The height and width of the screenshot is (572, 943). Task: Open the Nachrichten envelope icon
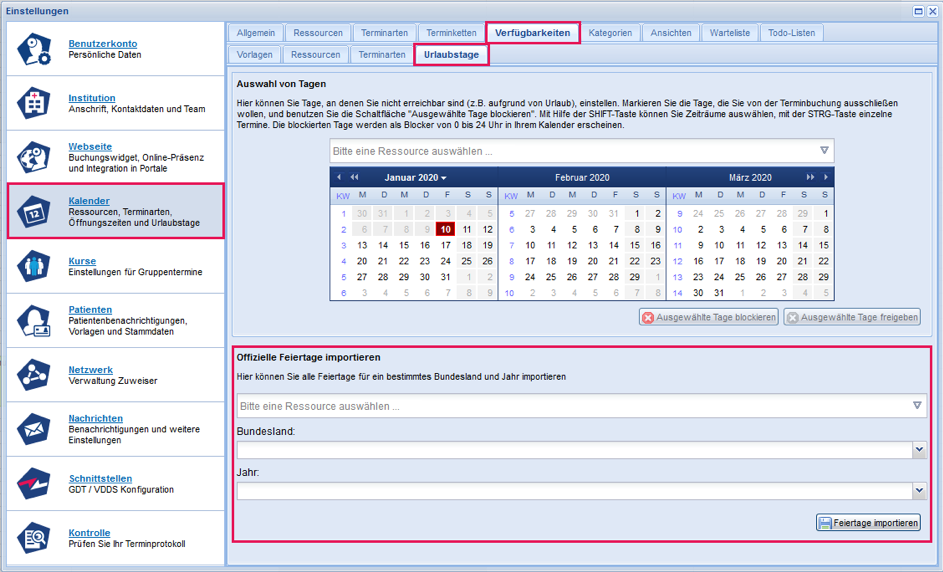[35, 429]
